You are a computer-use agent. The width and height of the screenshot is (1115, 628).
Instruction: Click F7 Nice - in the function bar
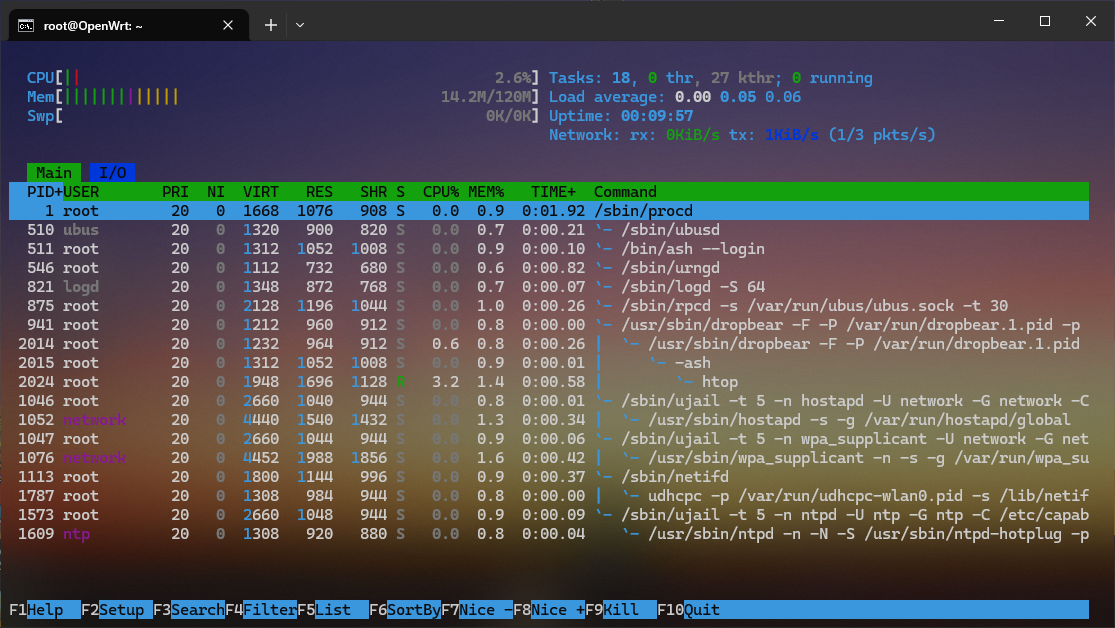(x=476, y=610)
